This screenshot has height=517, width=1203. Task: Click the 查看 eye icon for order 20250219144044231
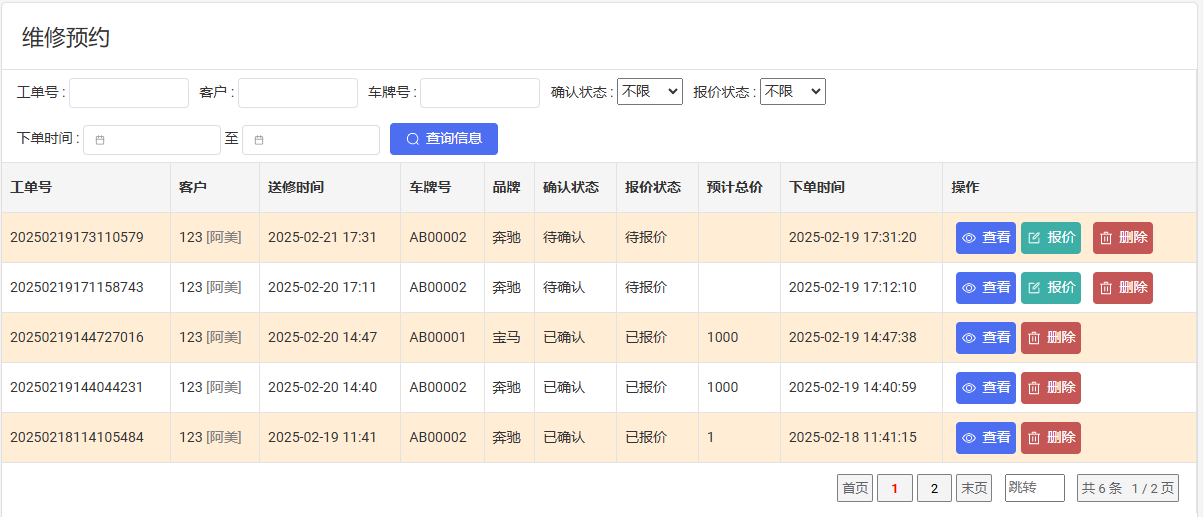pyautogui.click(x=969, y=388)
